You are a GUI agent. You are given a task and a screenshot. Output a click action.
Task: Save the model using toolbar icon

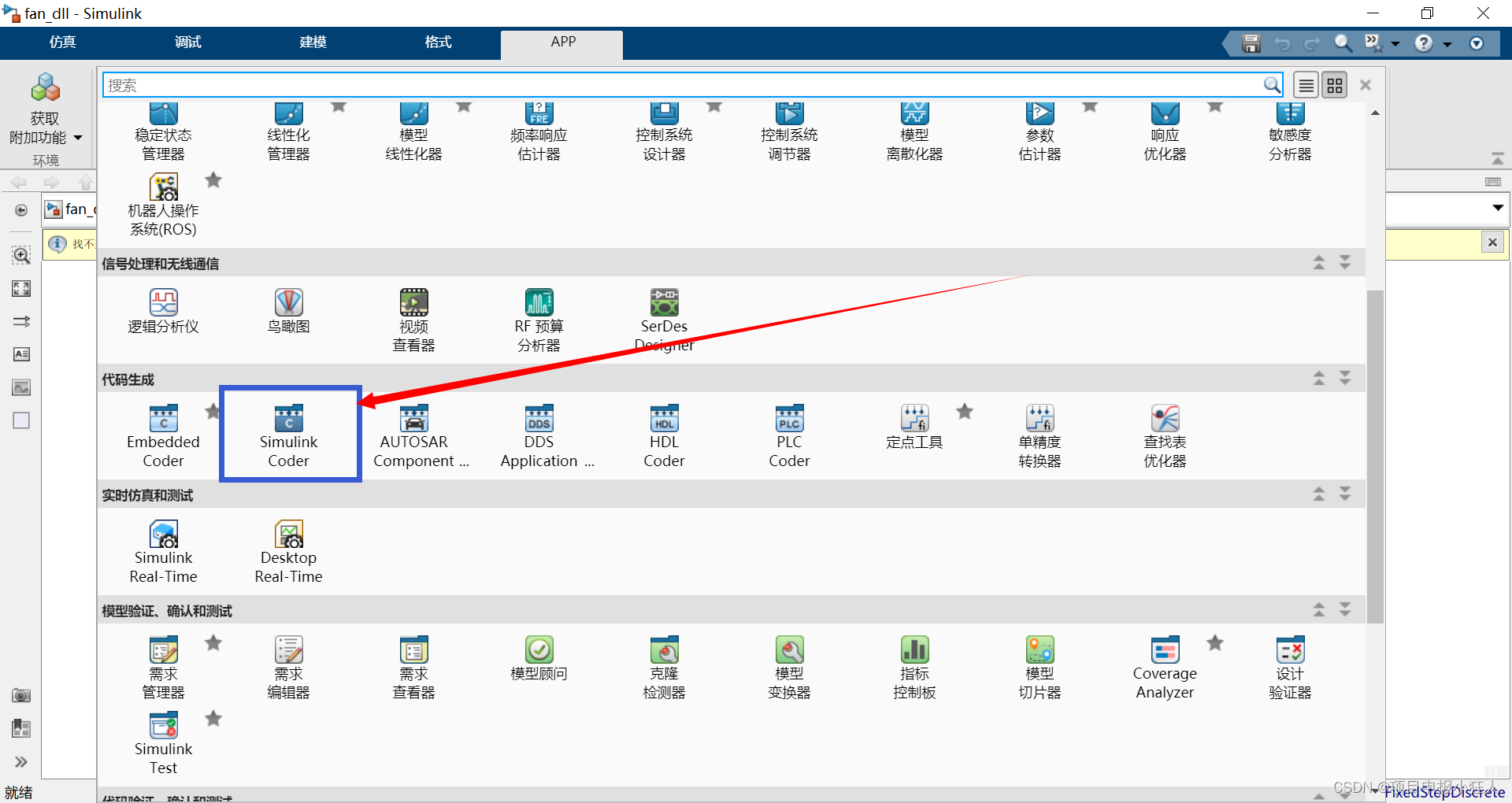coord(1251,44)
